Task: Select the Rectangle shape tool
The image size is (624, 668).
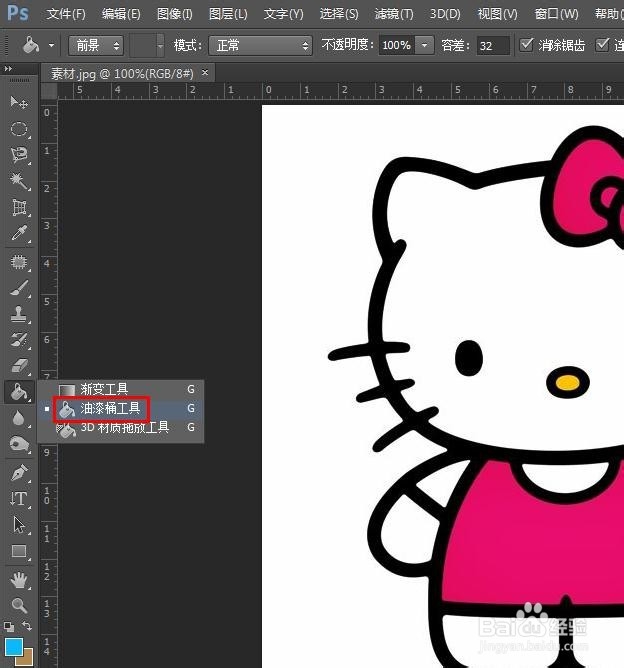Action: [19, 551]
